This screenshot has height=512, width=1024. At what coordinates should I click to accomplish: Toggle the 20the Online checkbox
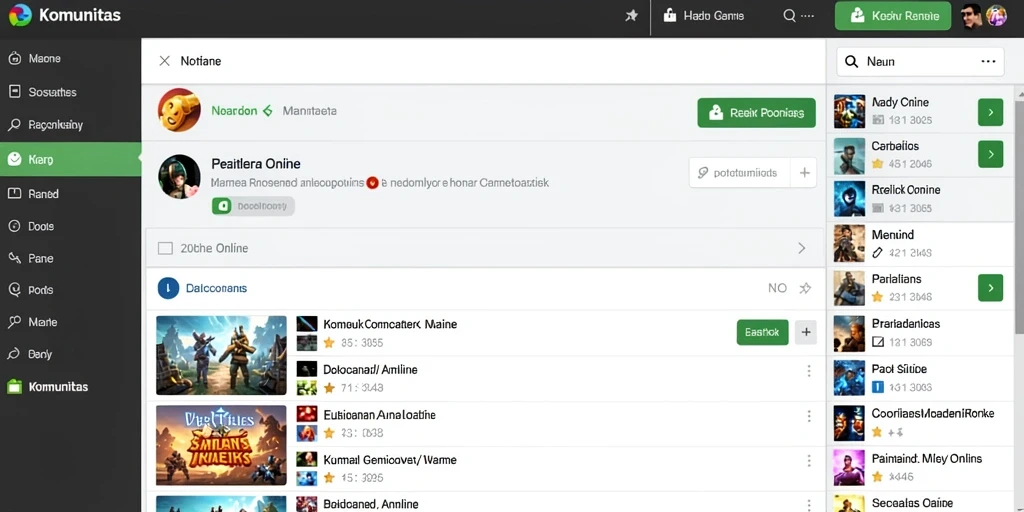pos(165,248)
